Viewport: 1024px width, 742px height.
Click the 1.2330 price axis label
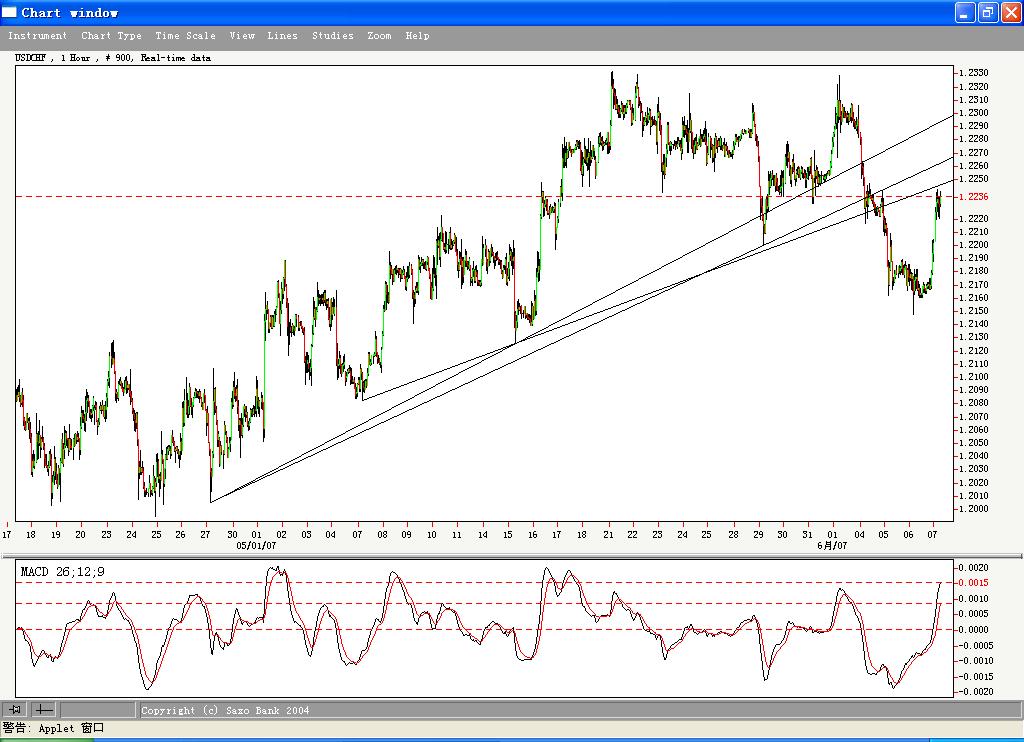(x=974, y=73)
